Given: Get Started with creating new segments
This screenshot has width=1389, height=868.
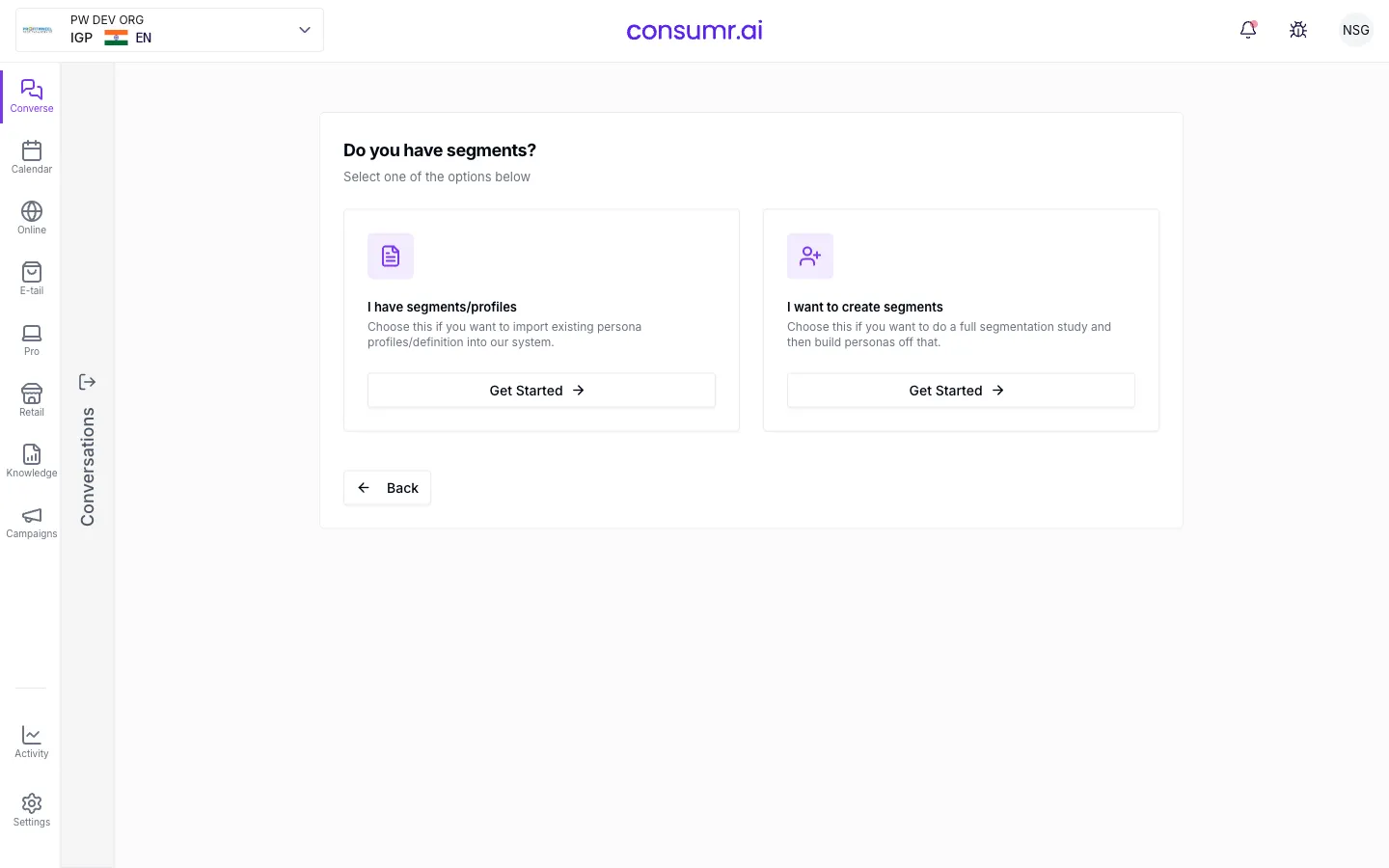Looking at the screenshot, I should coord(961,391).
